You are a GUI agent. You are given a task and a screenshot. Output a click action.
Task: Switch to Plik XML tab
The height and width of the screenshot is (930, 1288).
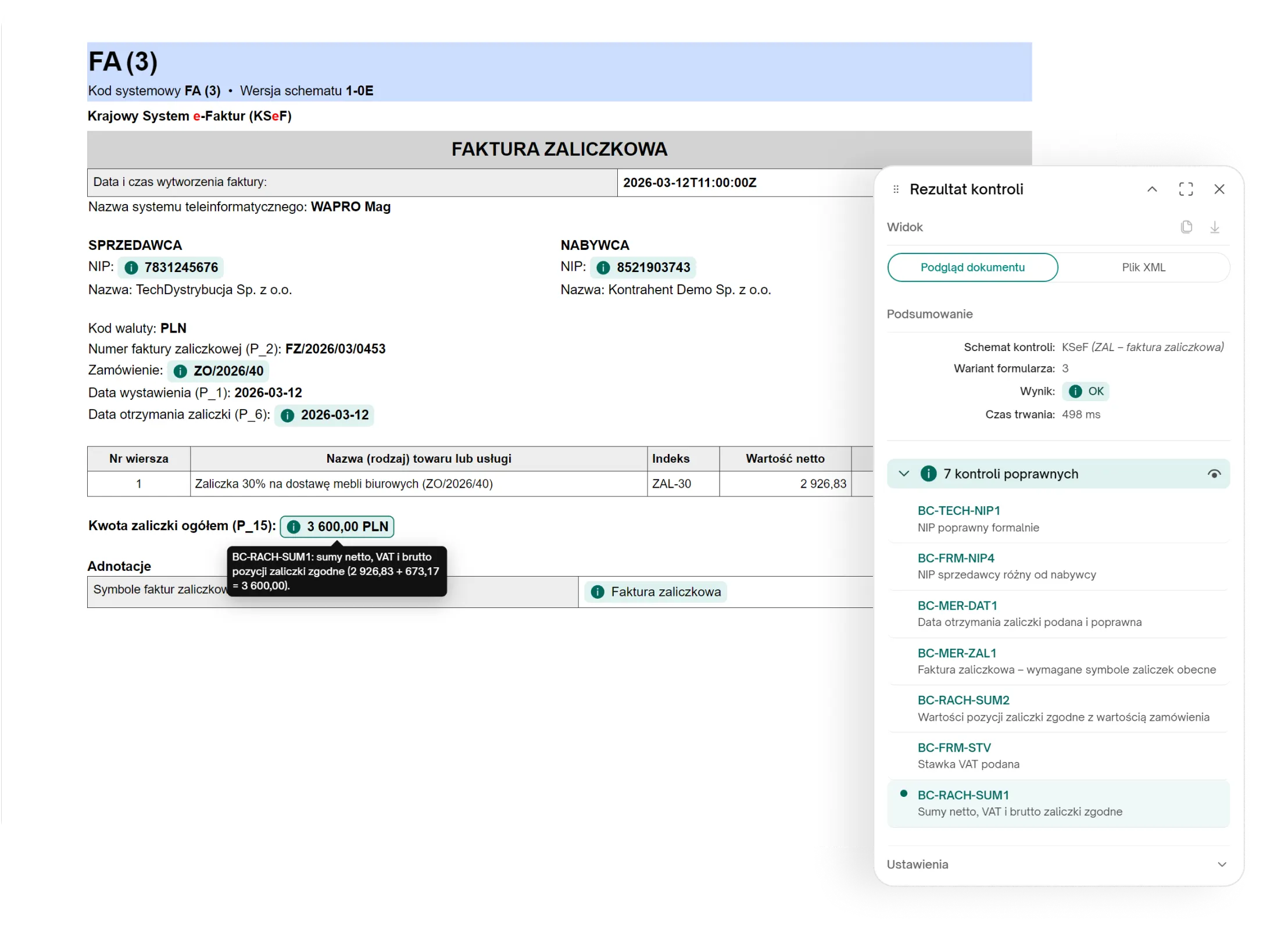1143,267
